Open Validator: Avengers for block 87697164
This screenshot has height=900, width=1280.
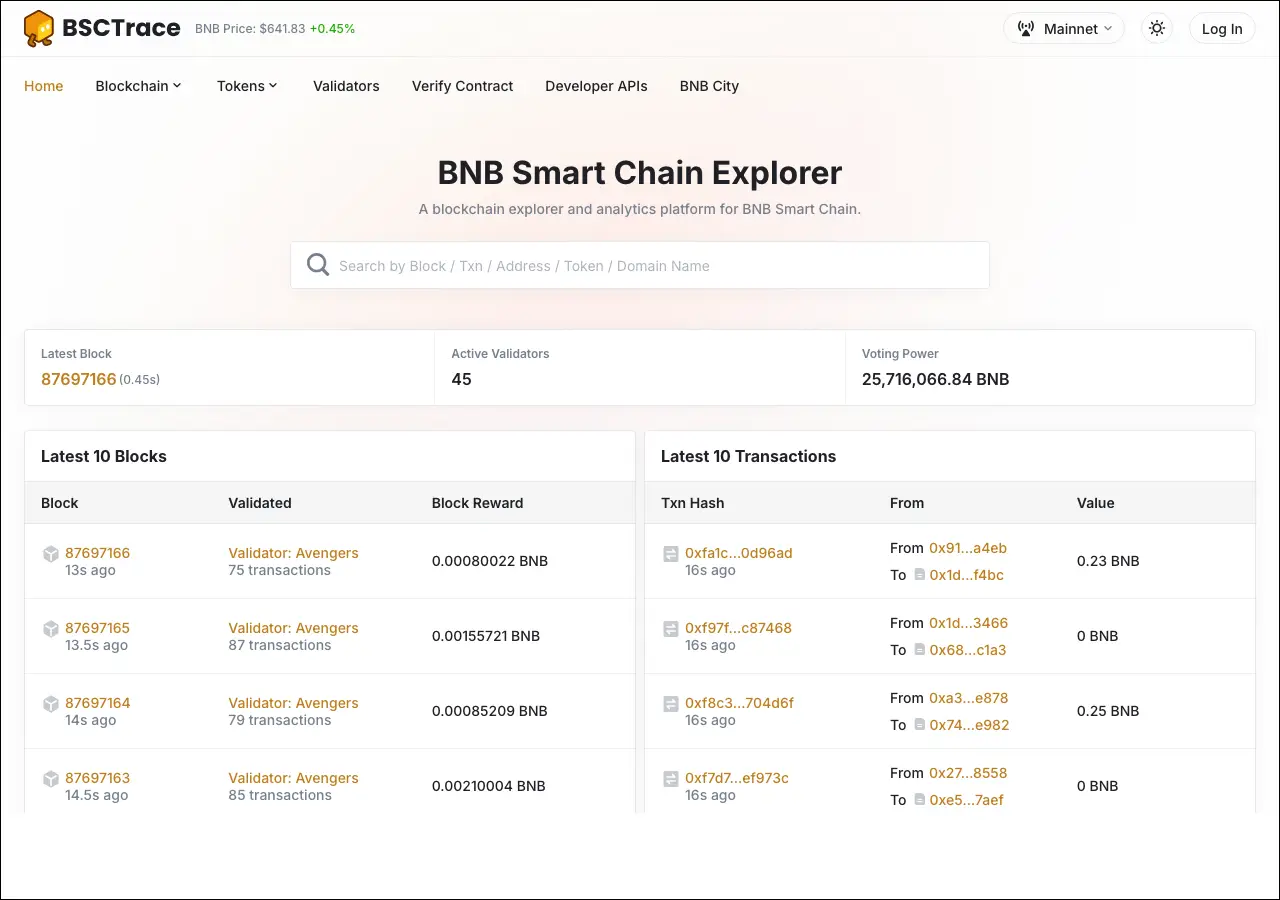click(293, 703)
